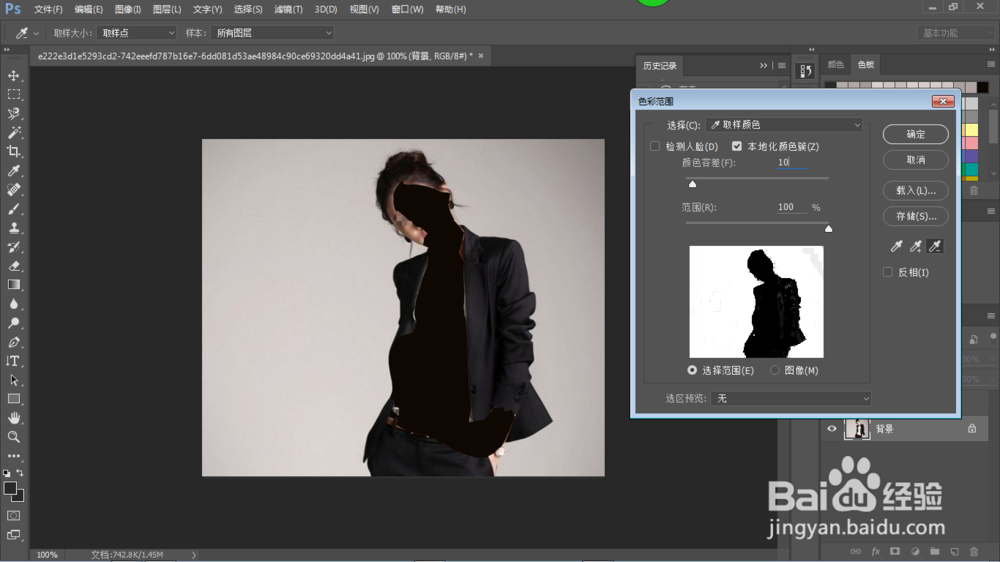1000x562 pixels.
Task: Choose the Image (图像) radio button
Action: coord(774,370)
